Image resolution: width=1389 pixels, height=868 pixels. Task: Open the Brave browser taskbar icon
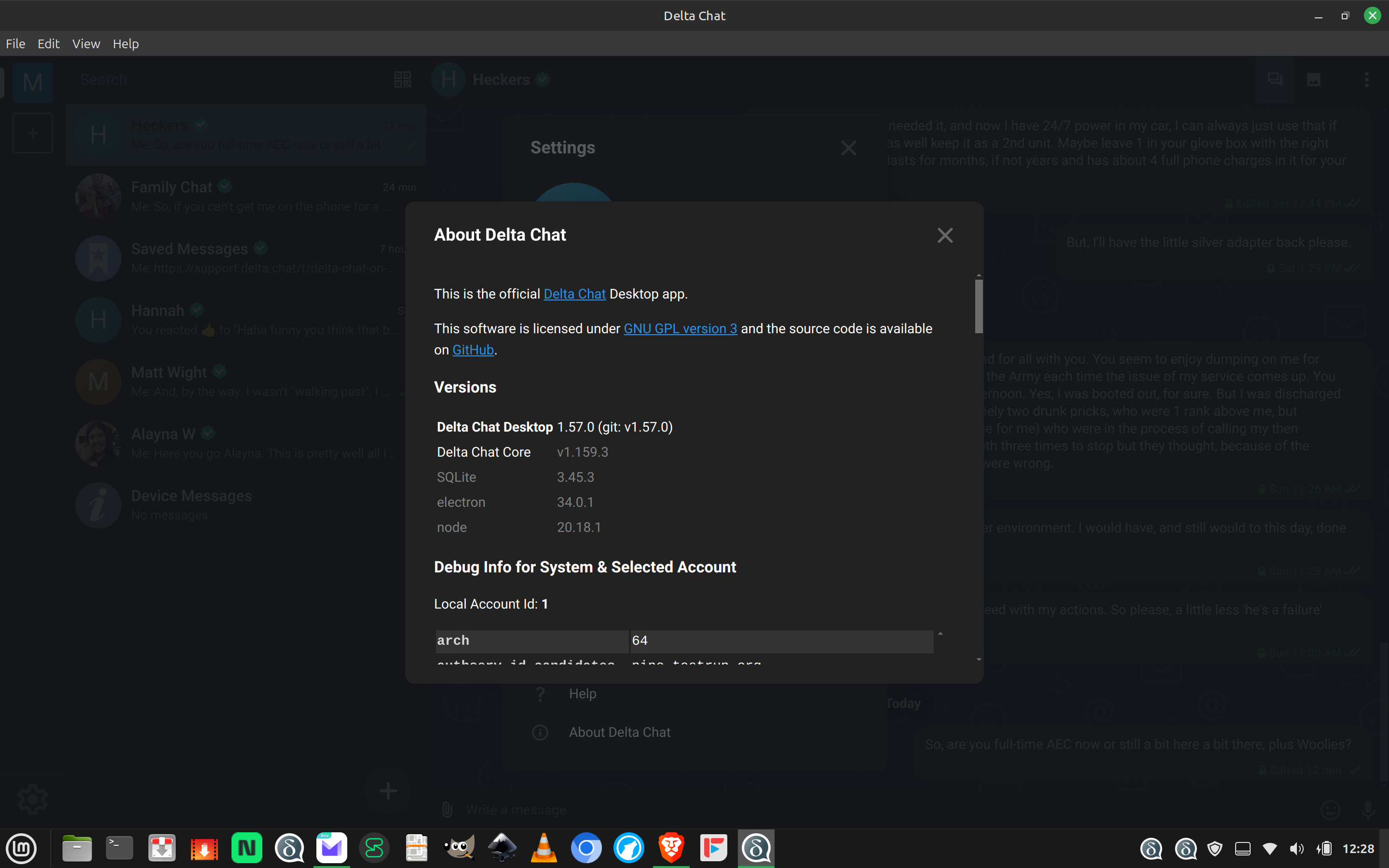click(671, 848)
